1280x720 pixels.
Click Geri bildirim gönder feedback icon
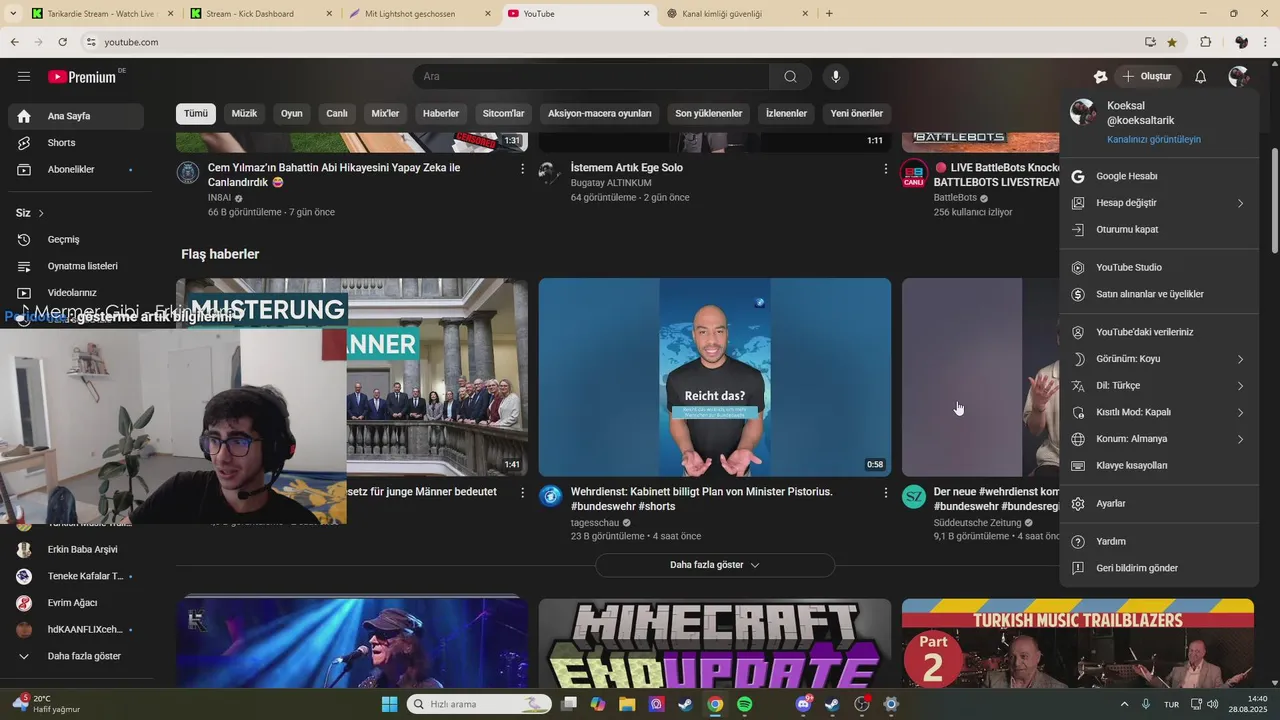pos(1078,568)
